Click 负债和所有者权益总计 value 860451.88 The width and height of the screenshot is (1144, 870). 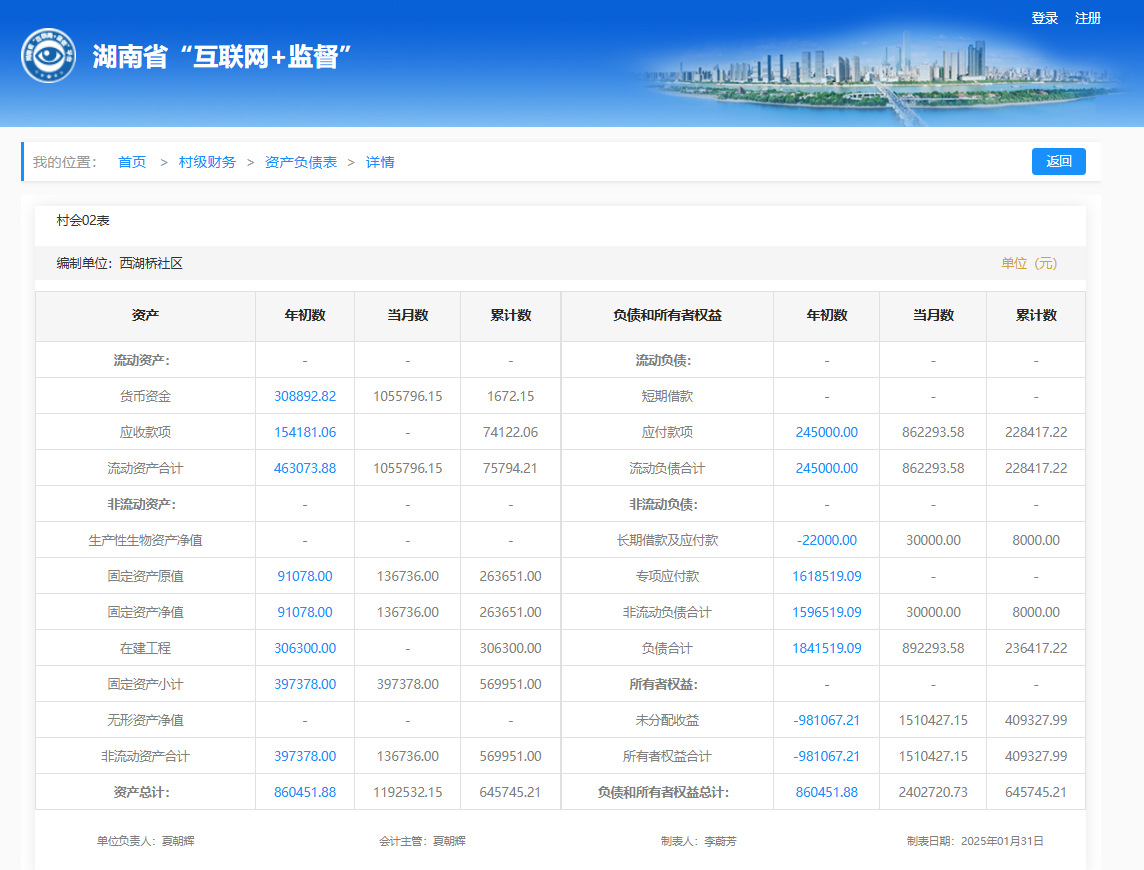[827, 792]
